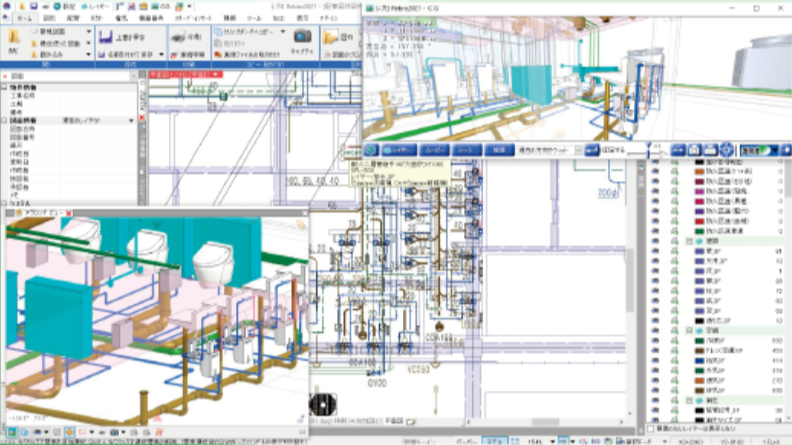Screen dimensions: 792x445
Task: Click the printer icon in CG toolbar
Action: (710, 150)
